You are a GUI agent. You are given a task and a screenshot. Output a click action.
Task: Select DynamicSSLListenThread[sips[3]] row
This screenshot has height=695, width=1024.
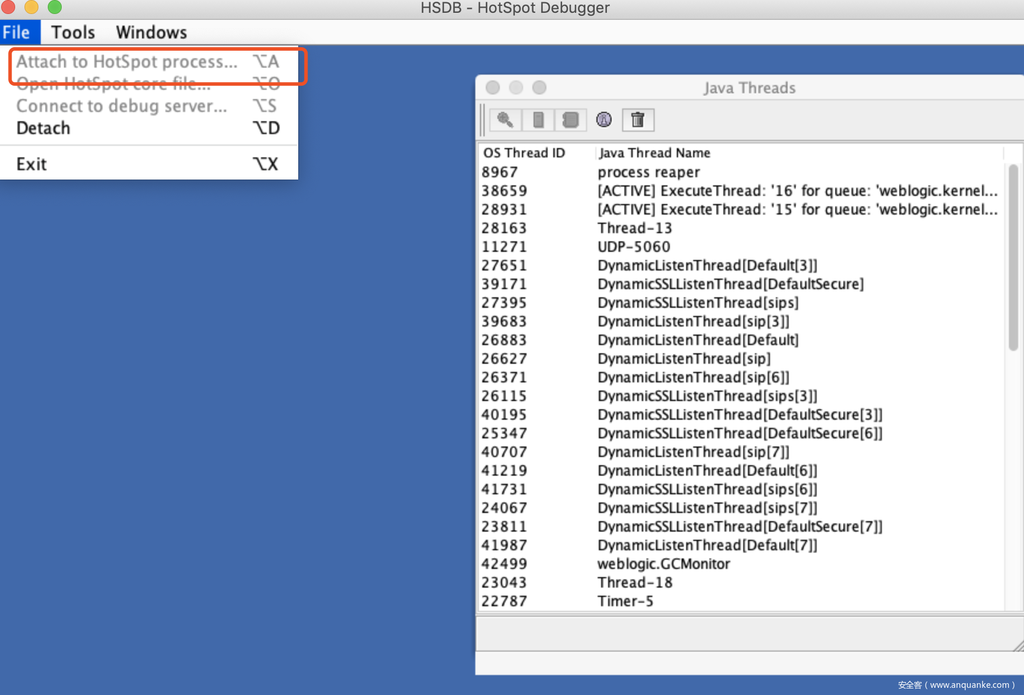point(741,396)
